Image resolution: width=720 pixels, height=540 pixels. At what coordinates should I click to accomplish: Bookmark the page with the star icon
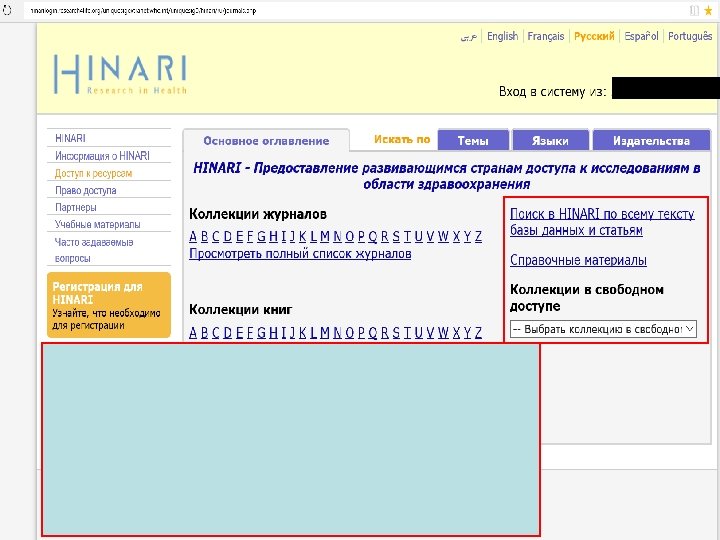[709, 11]
